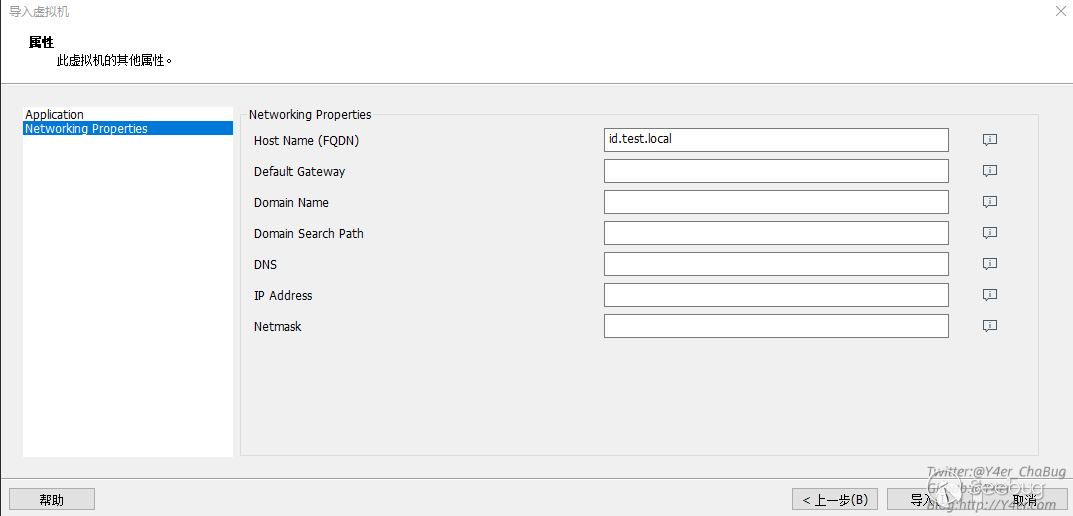
Task: Click the info icon beside DNS
Action: coord(990,264)
